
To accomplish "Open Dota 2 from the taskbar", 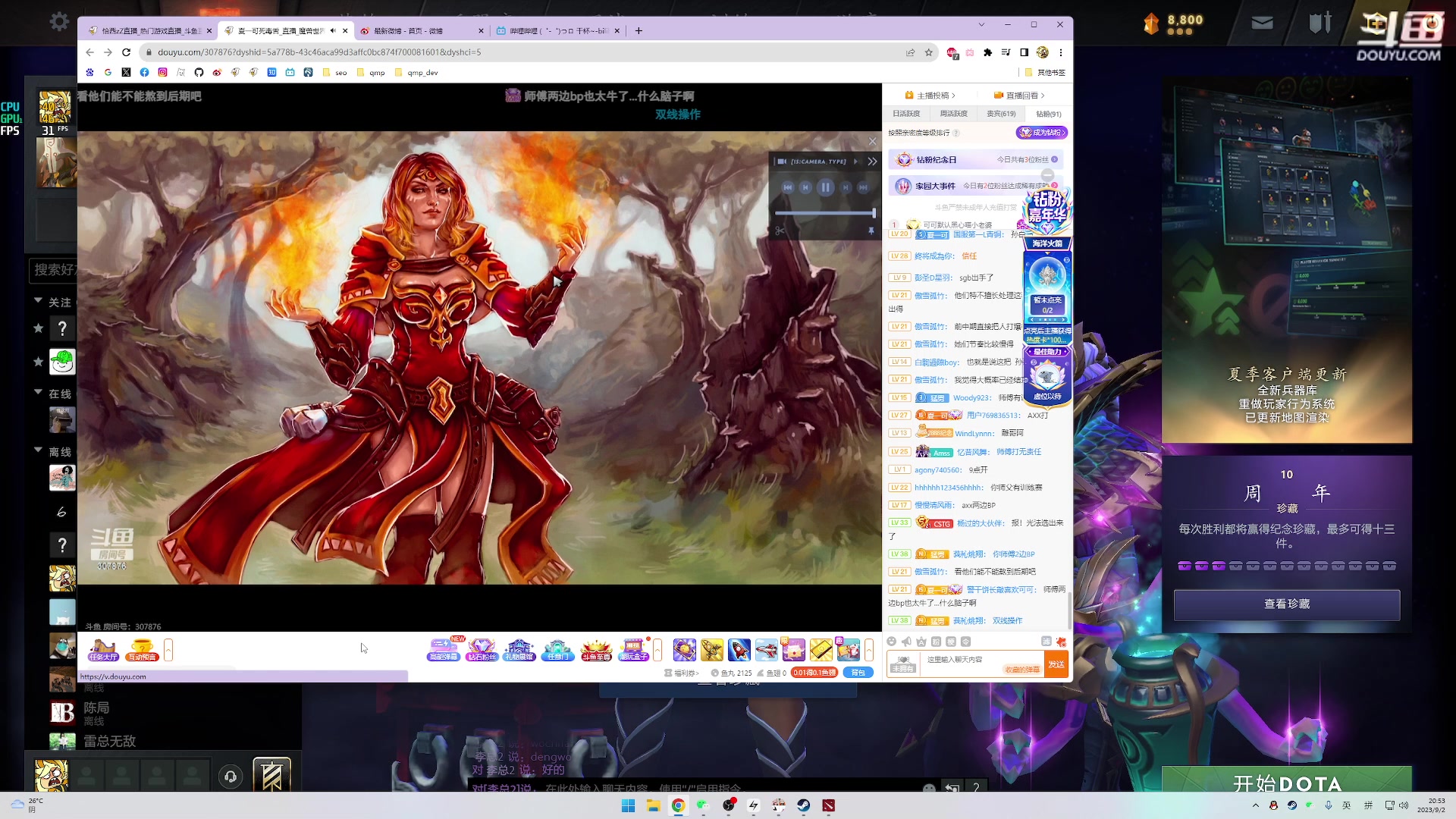I will pyautogui.click(x=829, y=805).
